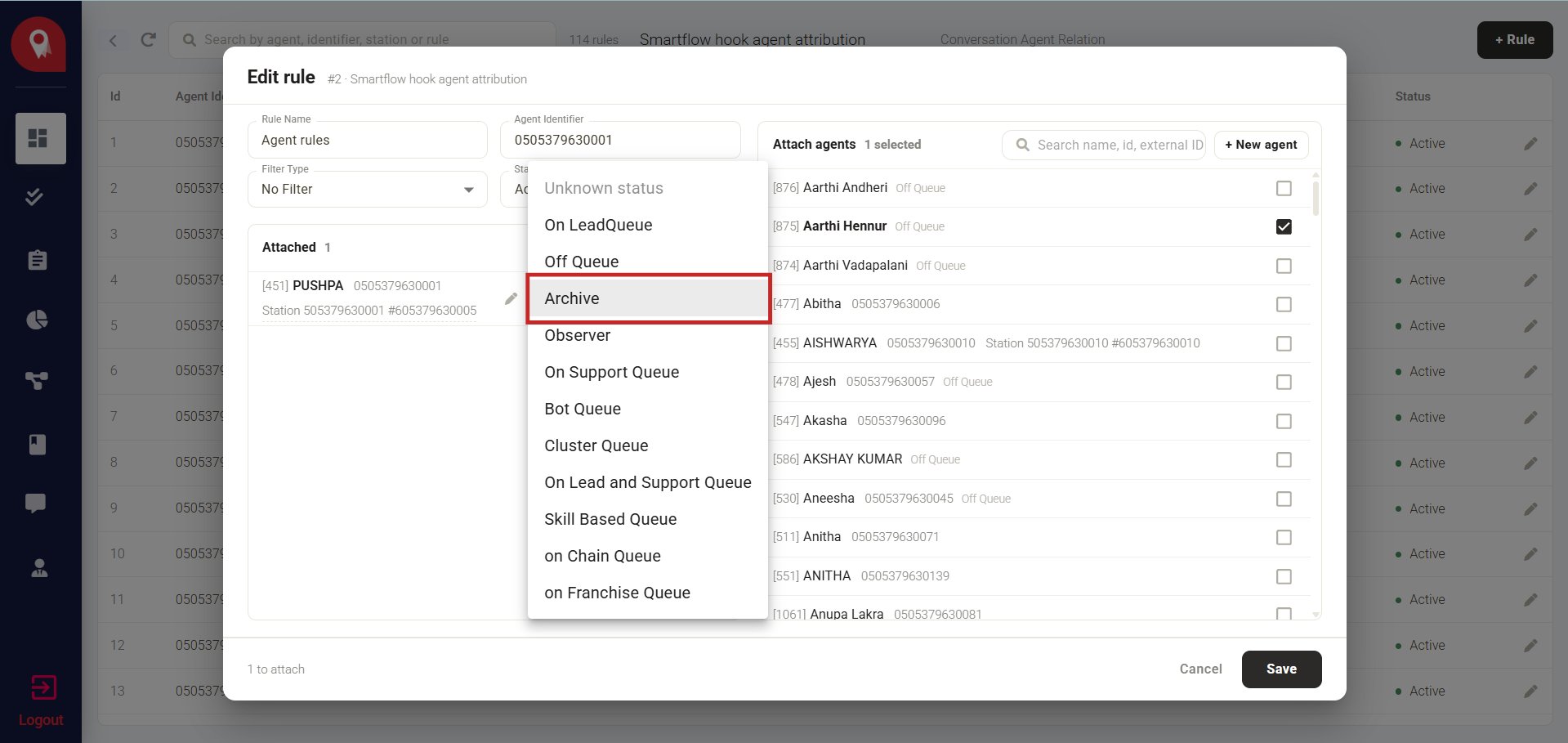Open the clipboard sidebar icon
The height and width of the screenshot is (743, 1568).
[x=38, y=260]
